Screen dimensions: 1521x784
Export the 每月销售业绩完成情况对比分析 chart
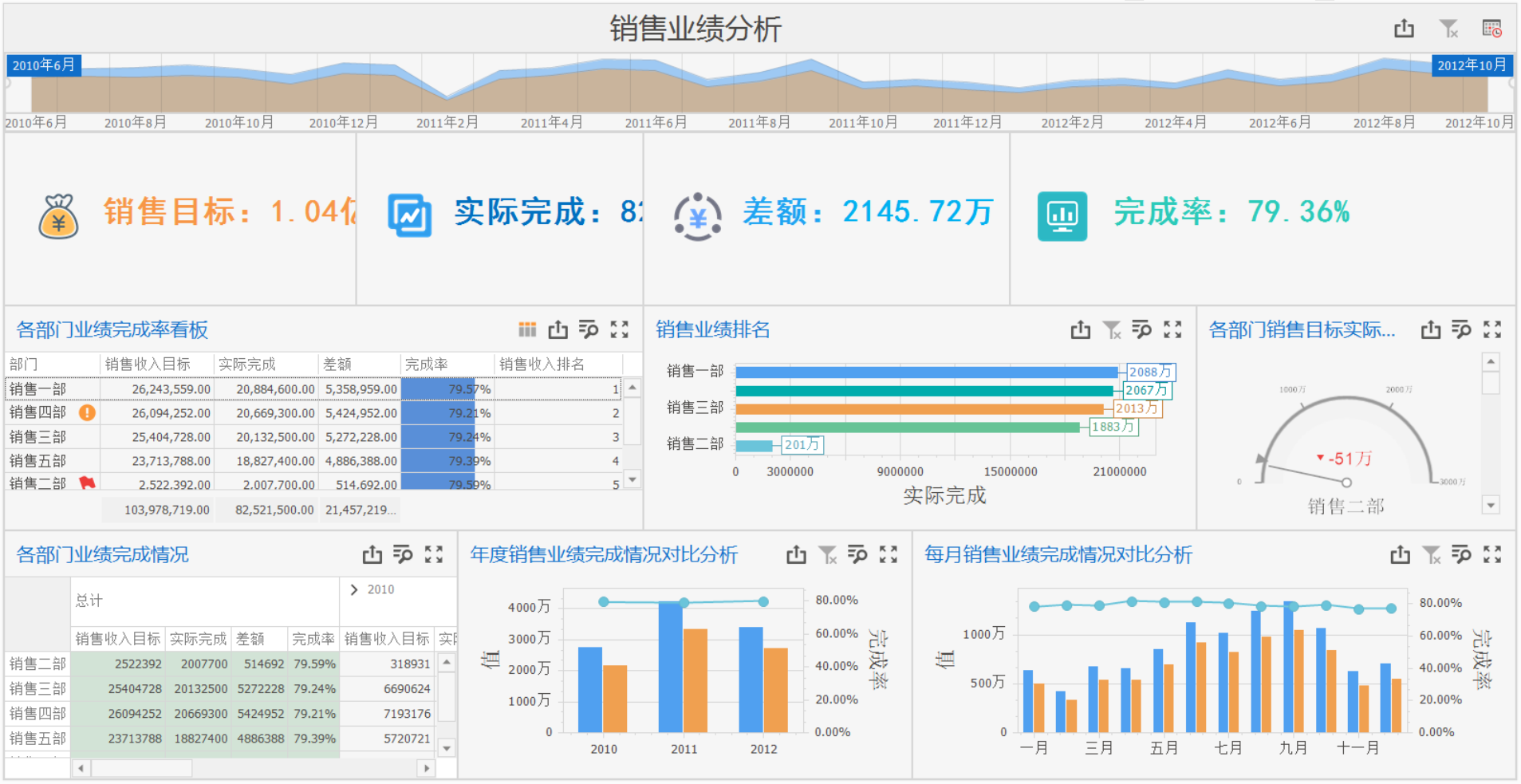pos(1400,554)
